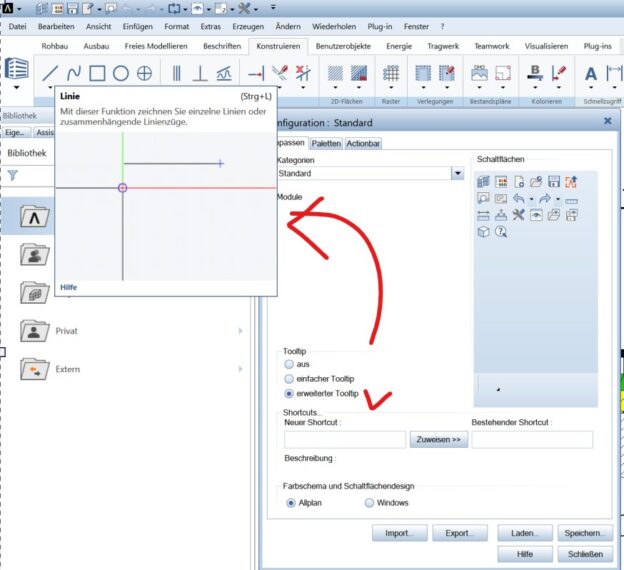Expand the Privat folder arrow
Viewport: 624px width, 570px height.
tap(240, 330)
